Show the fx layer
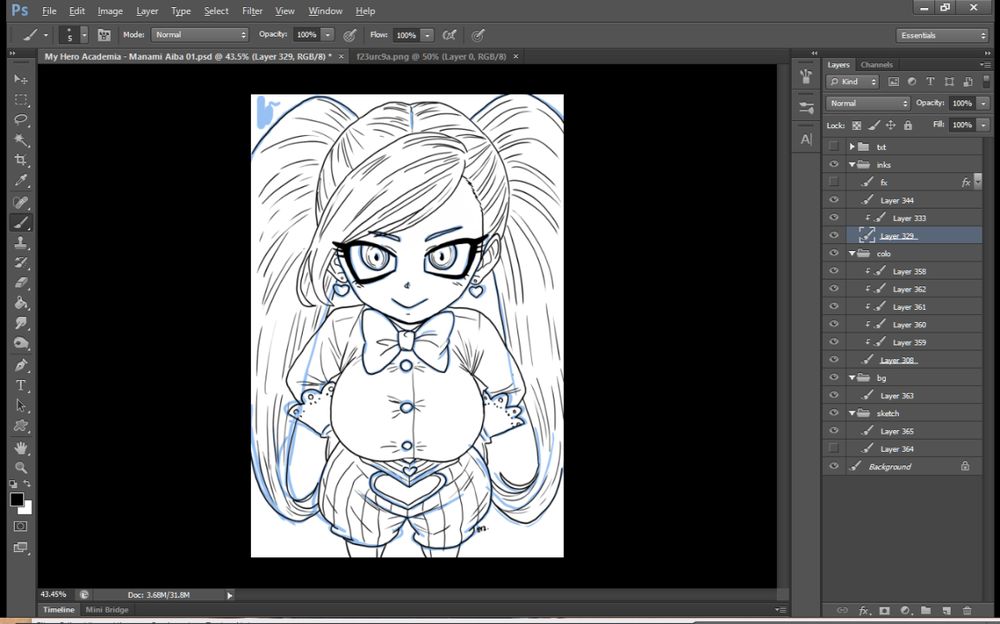Viewport: 1000px width, 624px height. coord(834,182)
